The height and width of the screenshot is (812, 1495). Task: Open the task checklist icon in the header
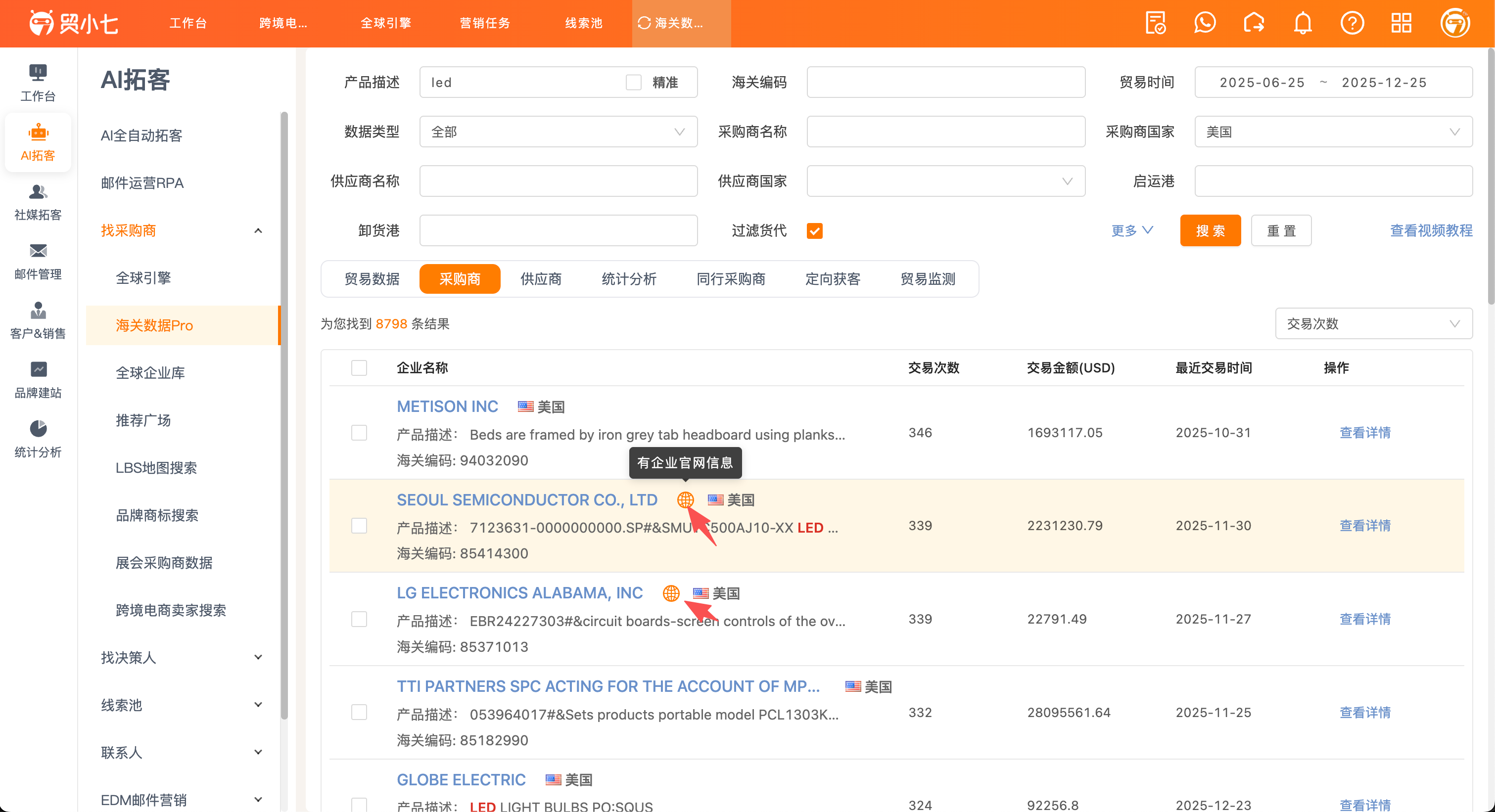tap(1155, 23)
